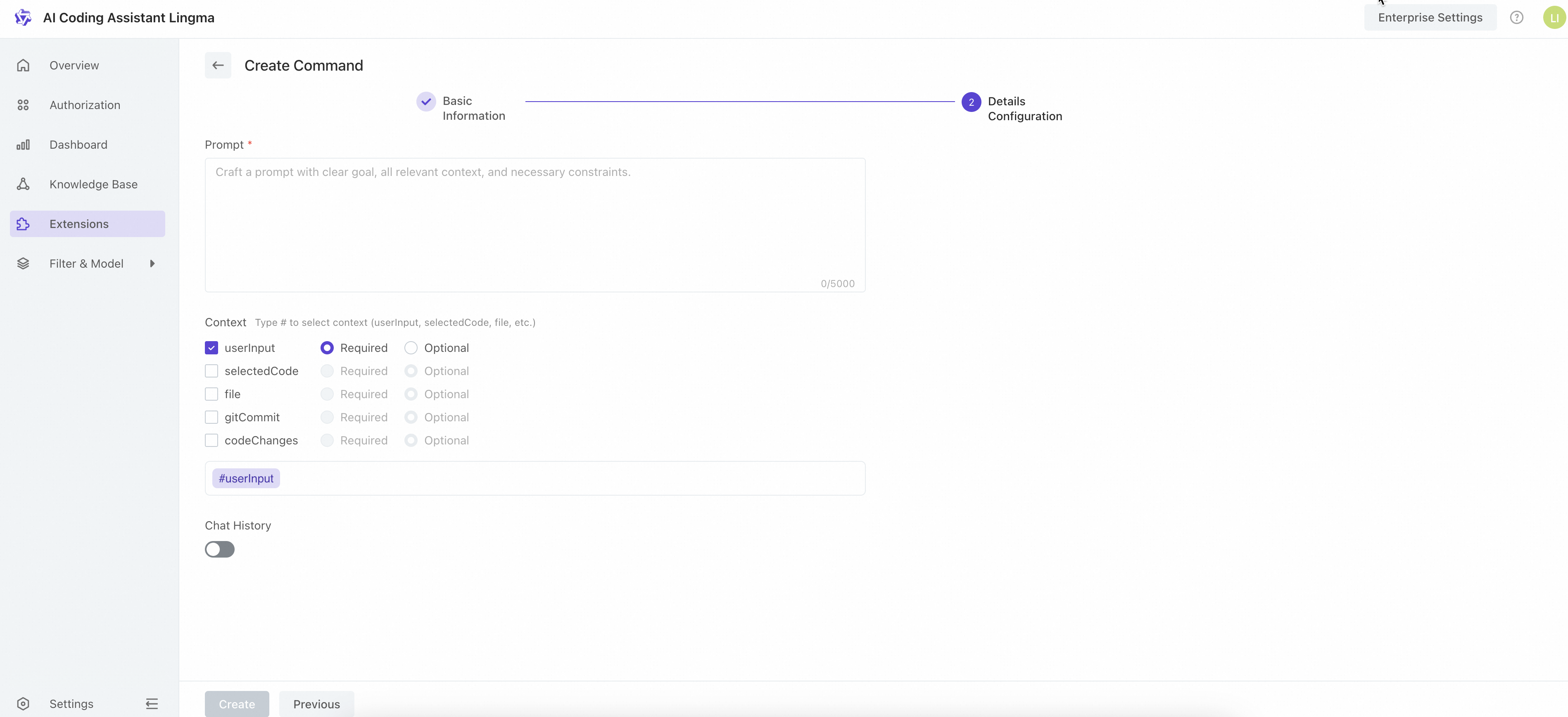Click the 0/5000 character counter
1568x717 pixels.
[838, 284]
